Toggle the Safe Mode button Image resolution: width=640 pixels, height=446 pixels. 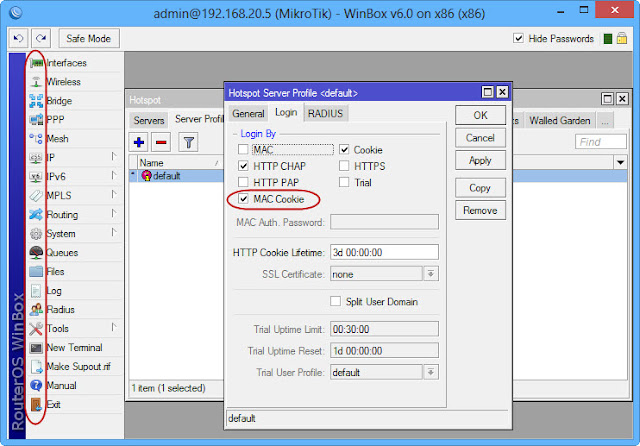pos(89,38)
